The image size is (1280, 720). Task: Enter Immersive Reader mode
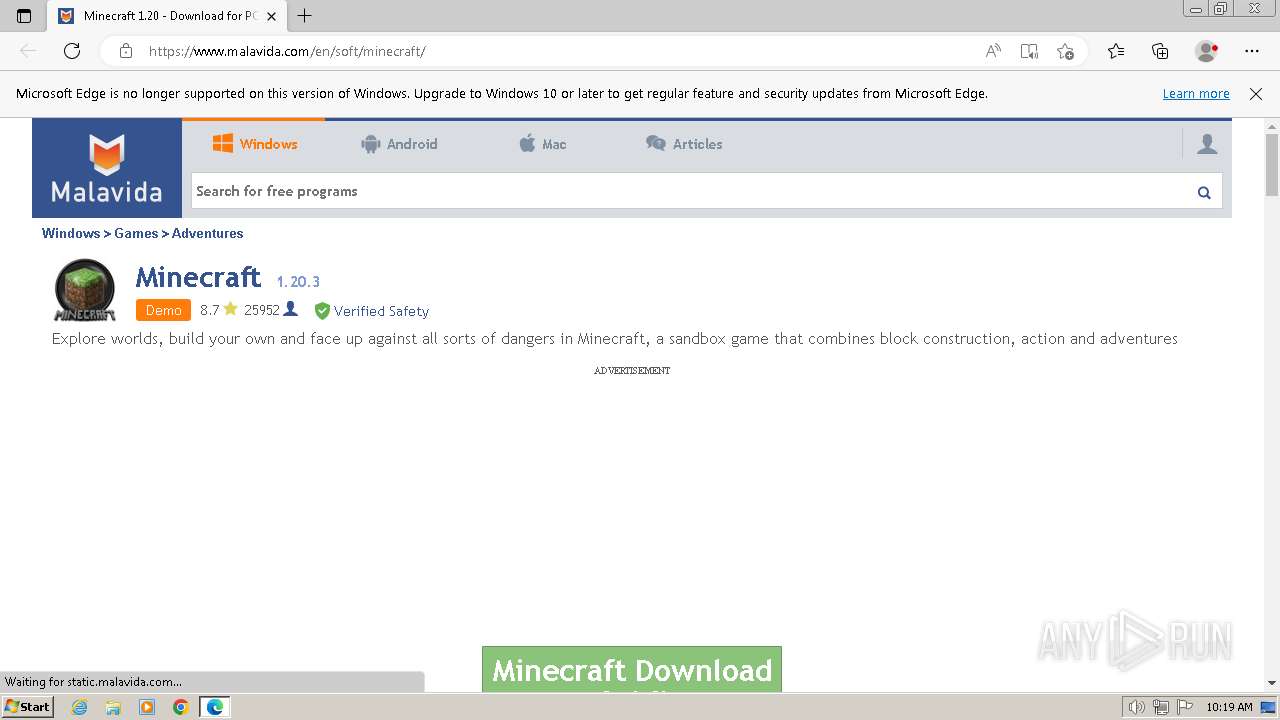tap(1029, 51)
